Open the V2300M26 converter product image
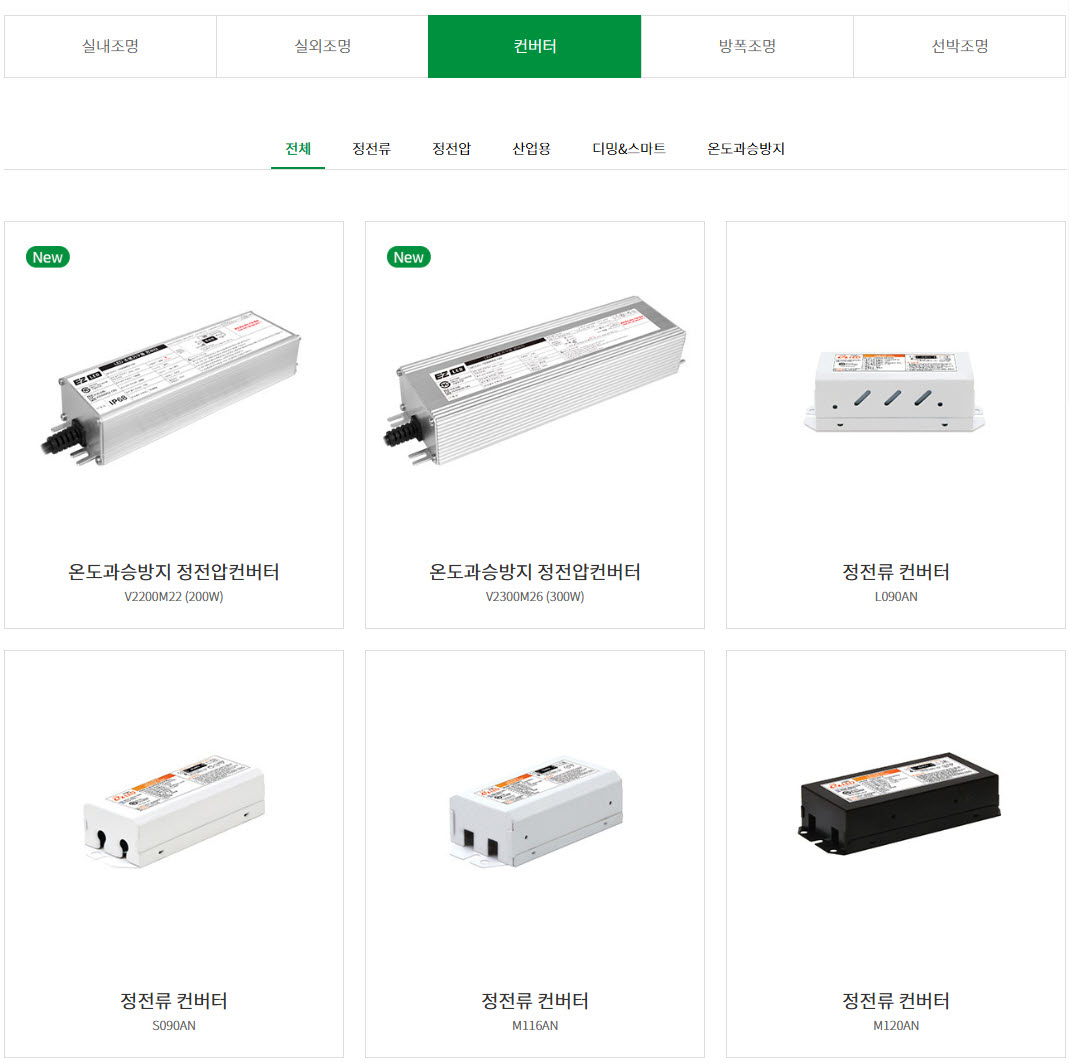Screen dimensions: 1069x1063 click(534, 380)
